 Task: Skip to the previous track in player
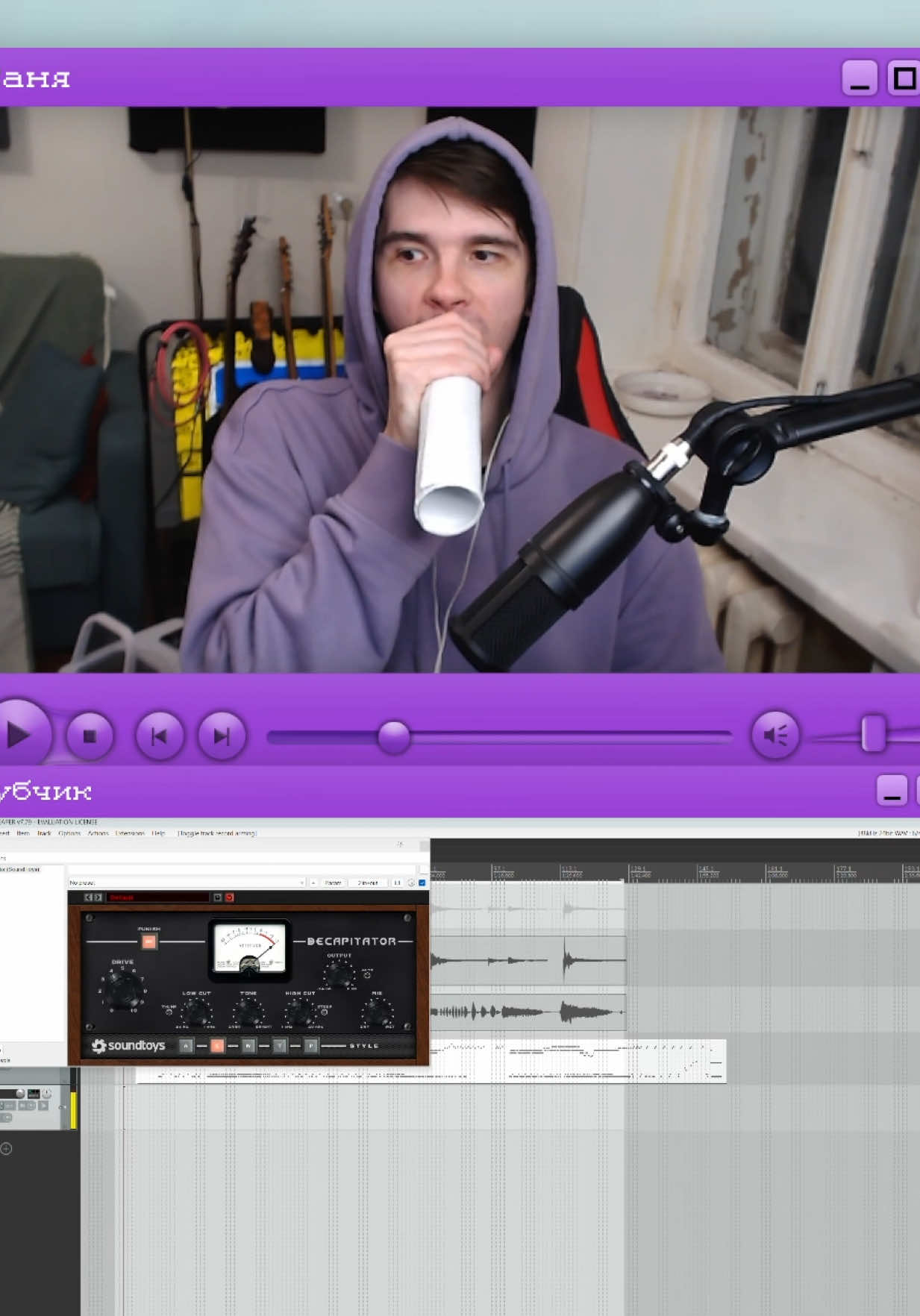(x=159, y=736)
